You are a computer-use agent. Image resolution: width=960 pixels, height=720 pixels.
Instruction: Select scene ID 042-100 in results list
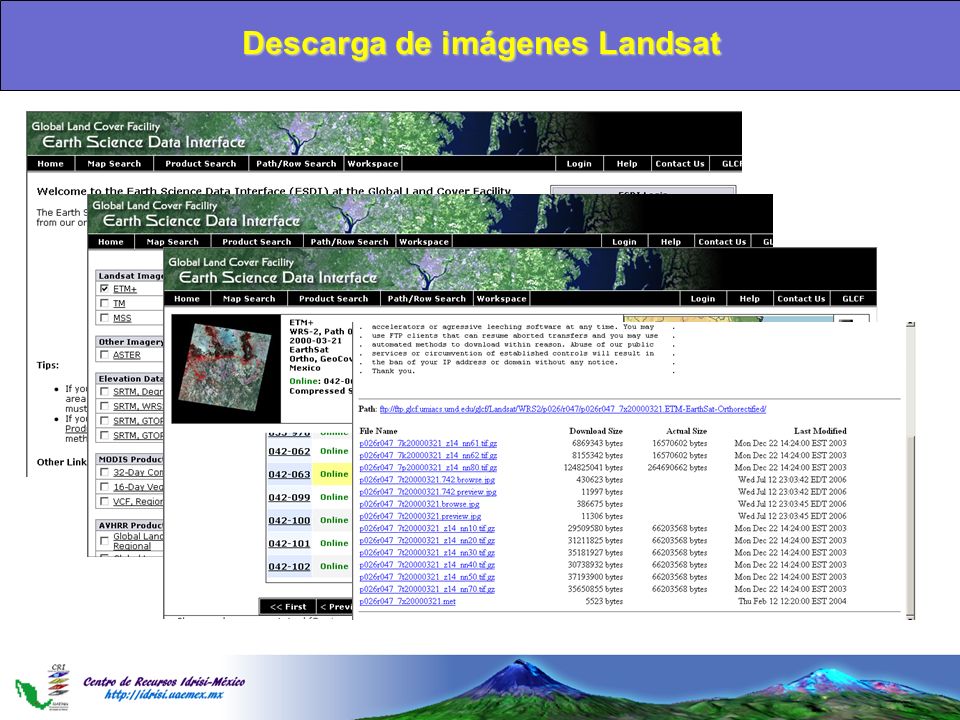point(289,520)
